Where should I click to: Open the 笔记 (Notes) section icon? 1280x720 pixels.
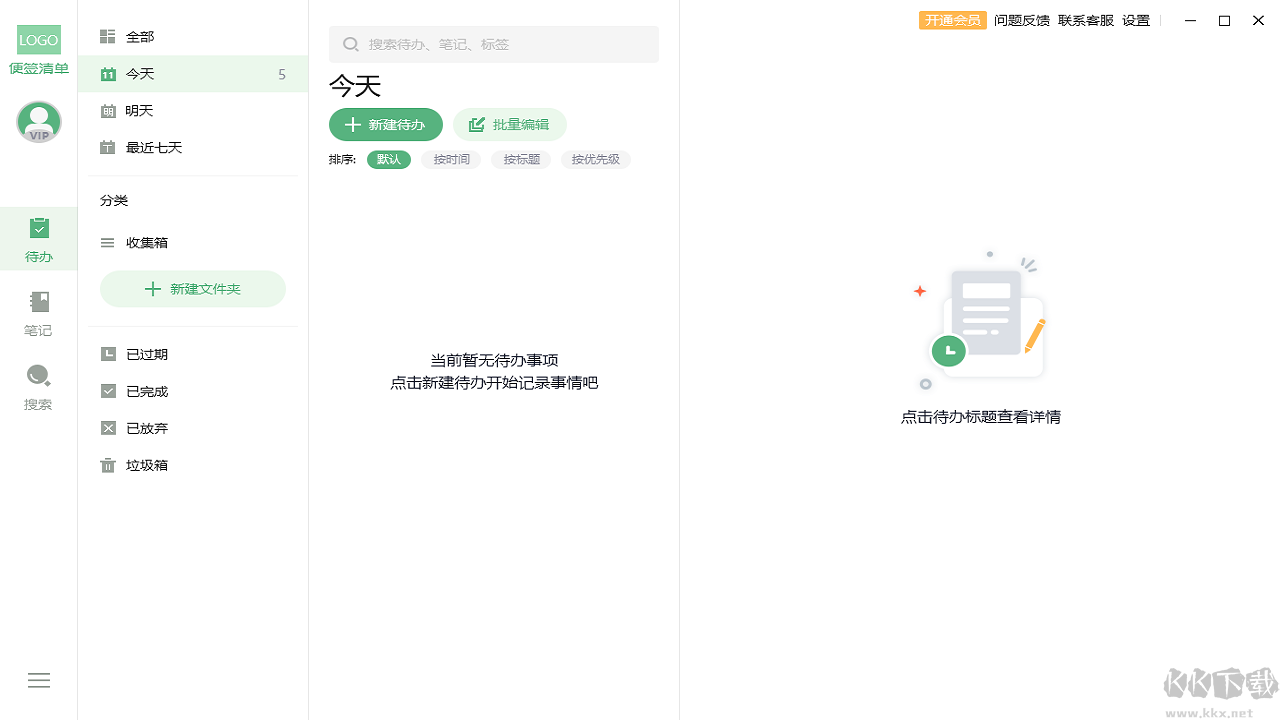(x=38, y=301)
